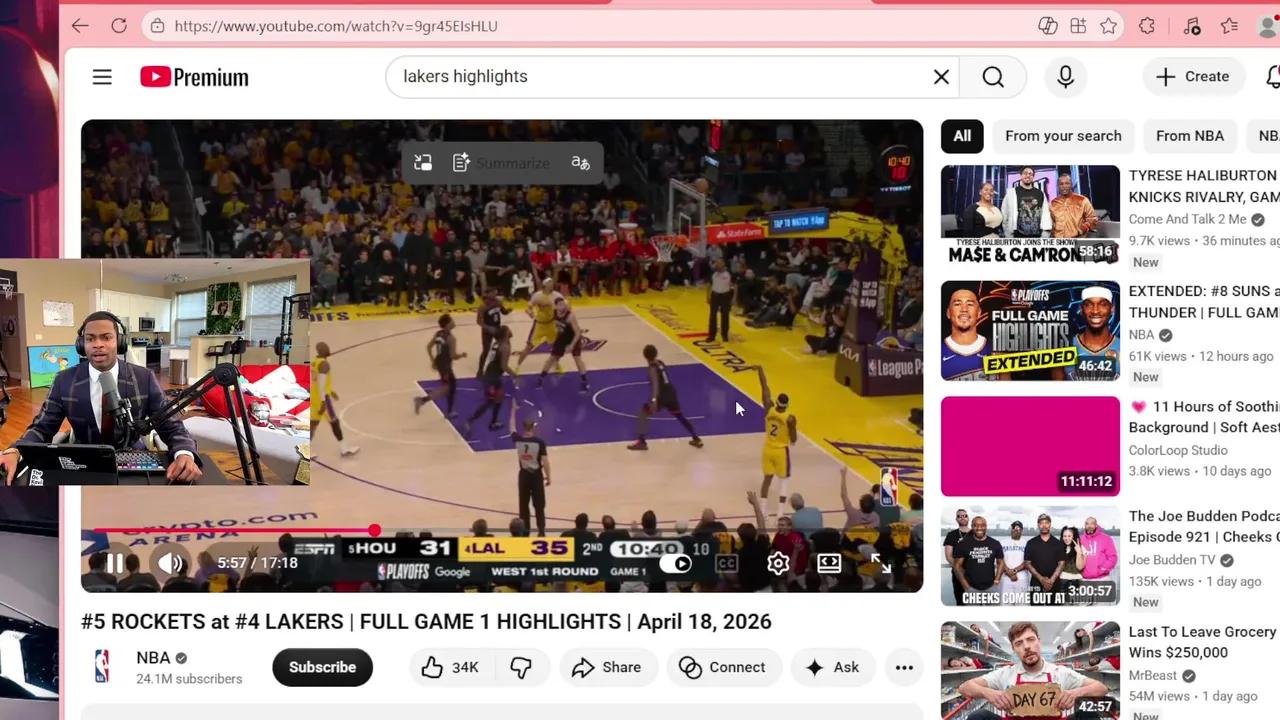Screen dimensions: 1280x720
Task: Open the Create menu
Action: [1193, 77]
